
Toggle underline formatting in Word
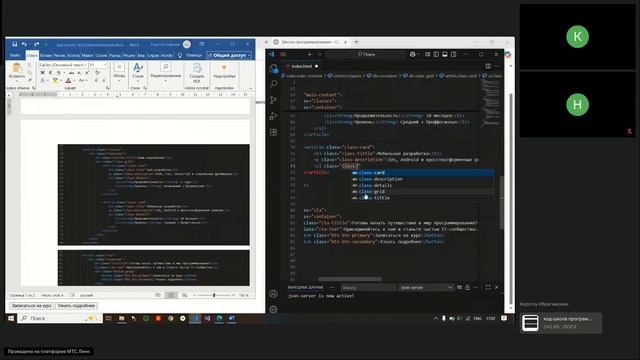pos(58,73)
